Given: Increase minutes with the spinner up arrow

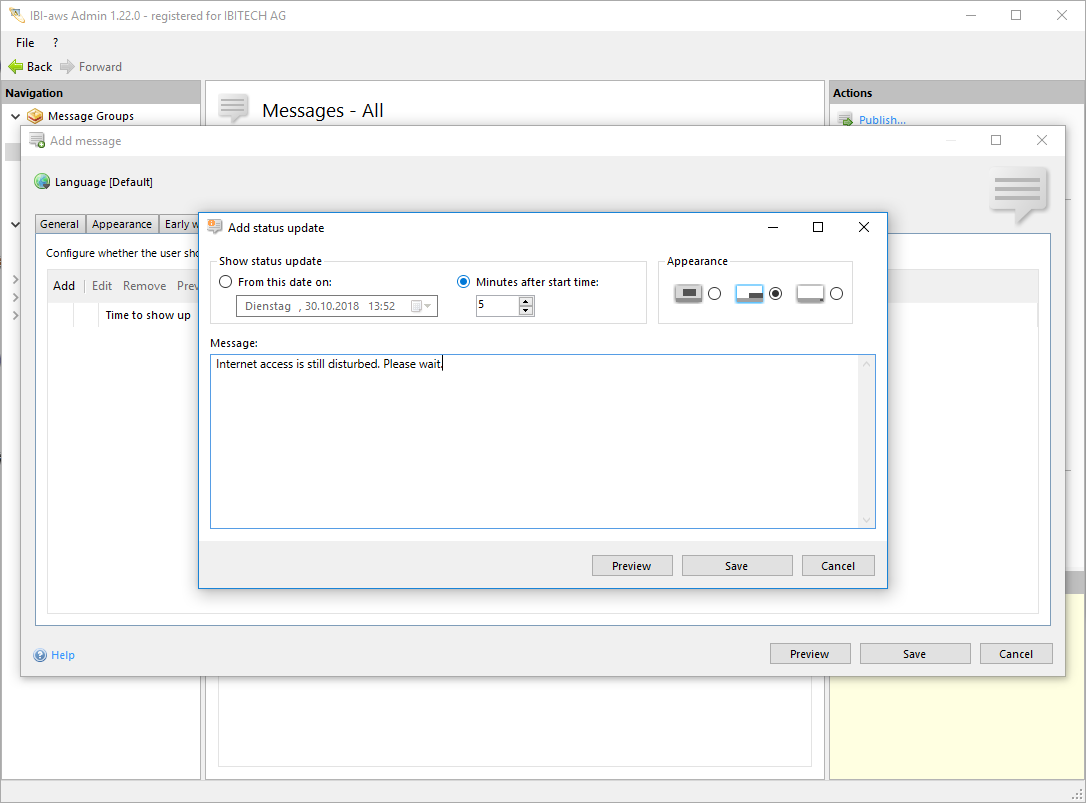Looking at the screenshot, I should click(526, 301).
